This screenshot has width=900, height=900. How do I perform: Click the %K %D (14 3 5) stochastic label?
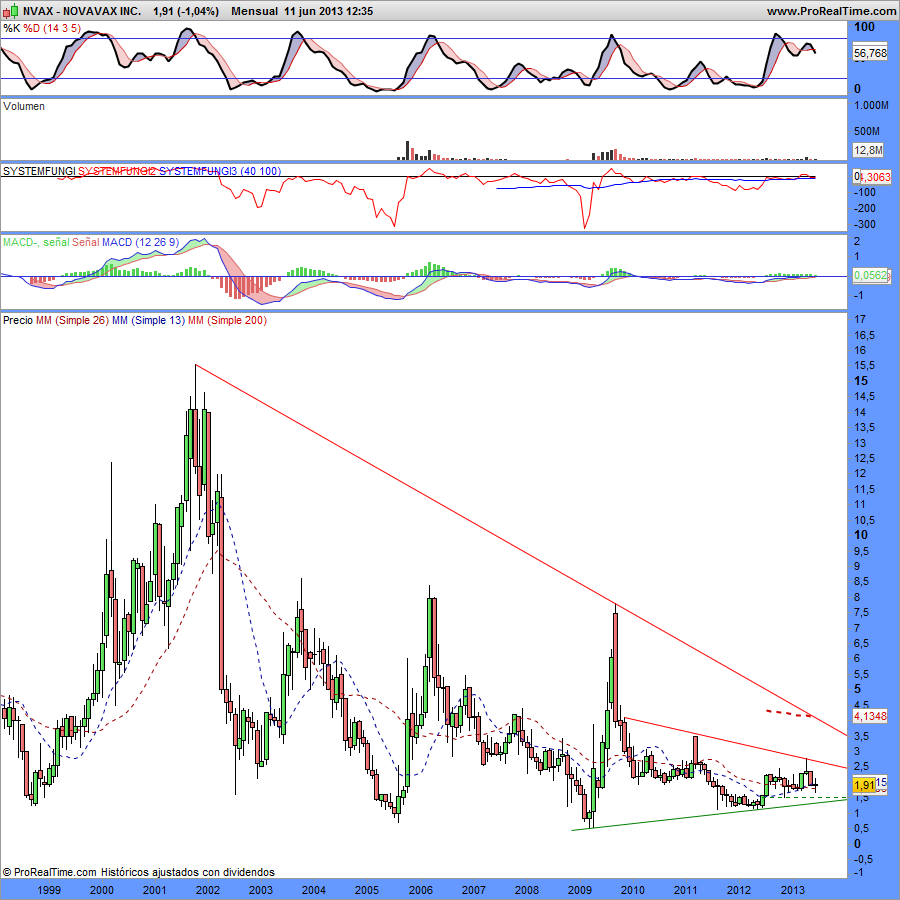[x=42, y=28]
